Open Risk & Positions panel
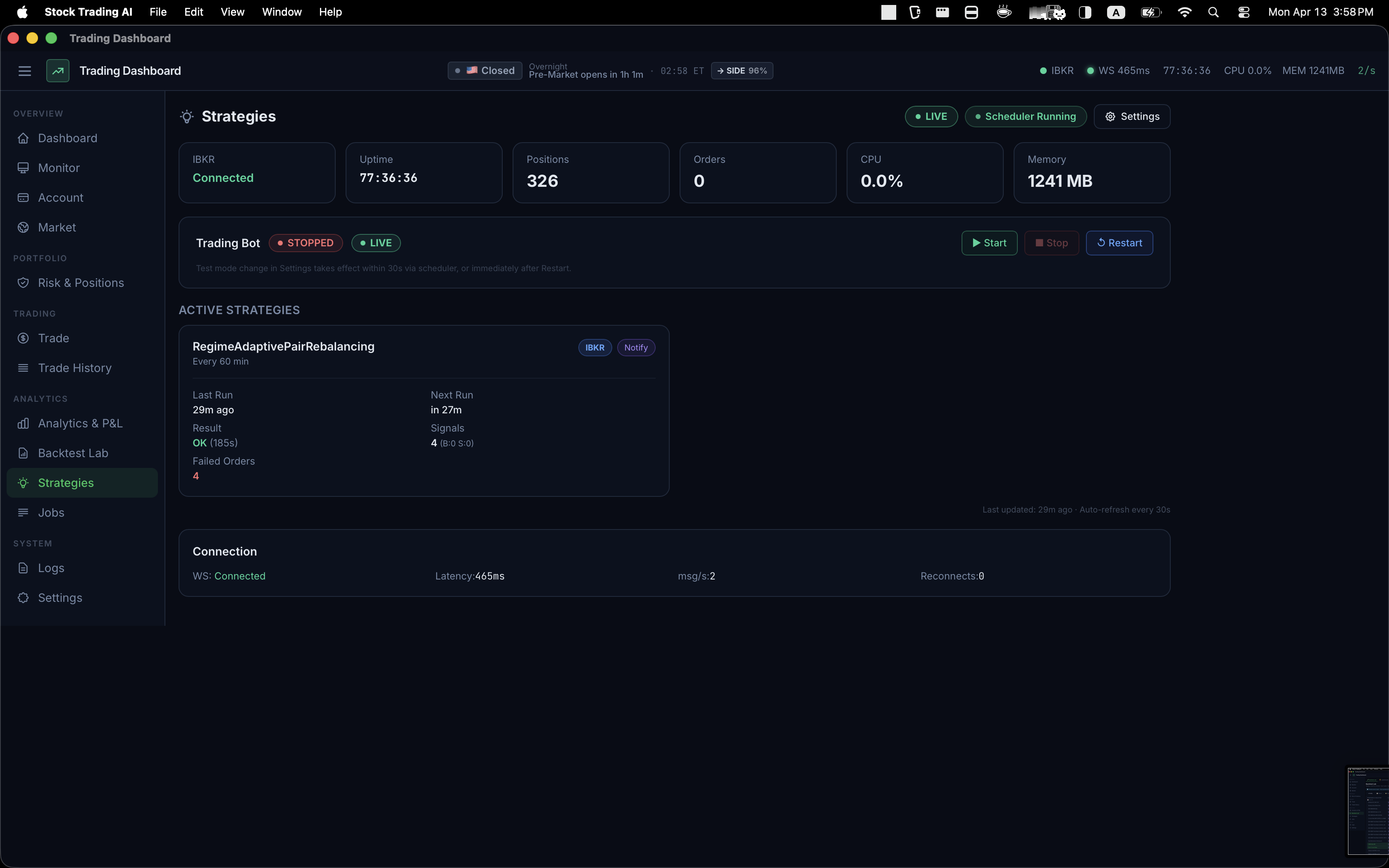Screen dimensions: 1389x868 (x=81, y=282)
